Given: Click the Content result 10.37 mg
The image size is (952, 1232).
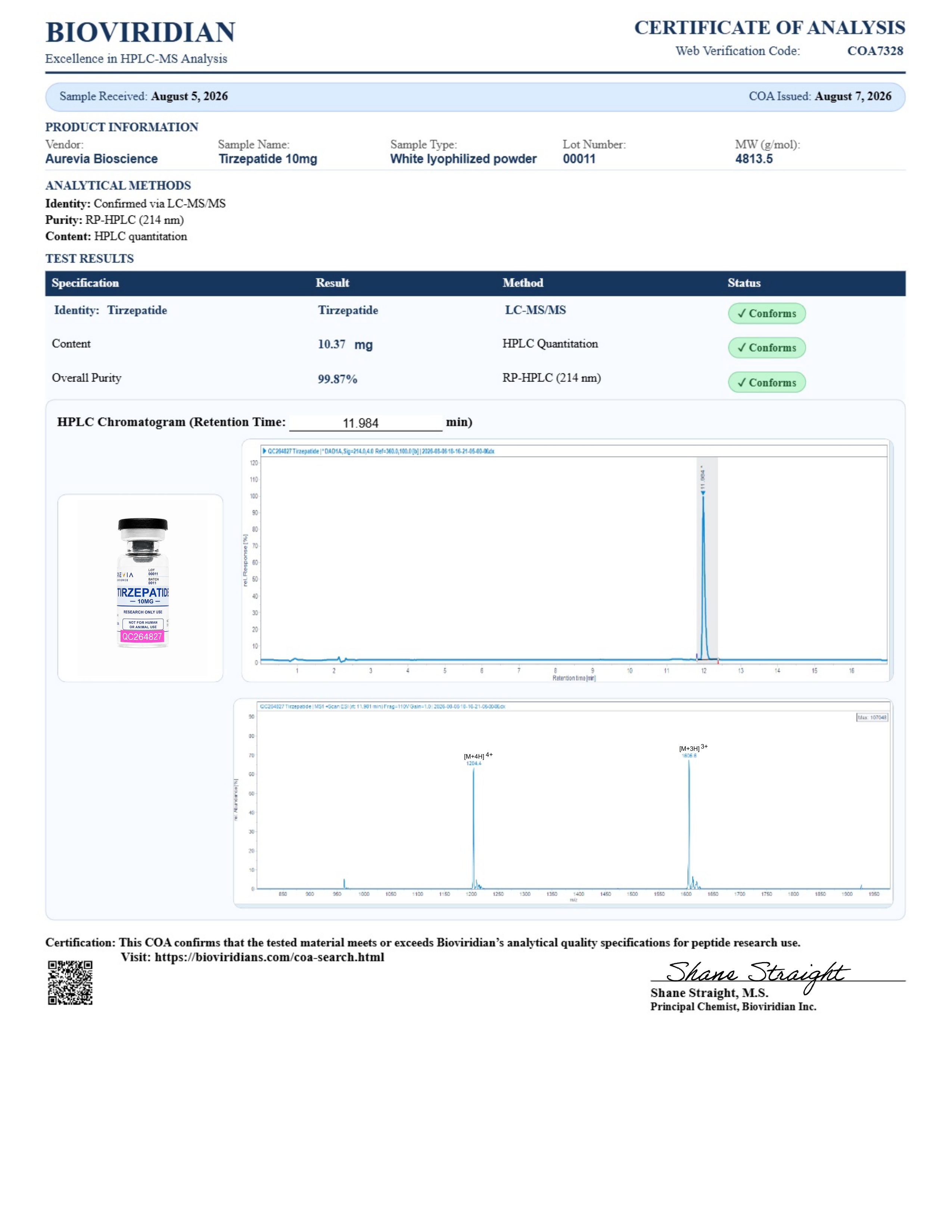Looking at the screenshot, I should [x=345, y=345].
